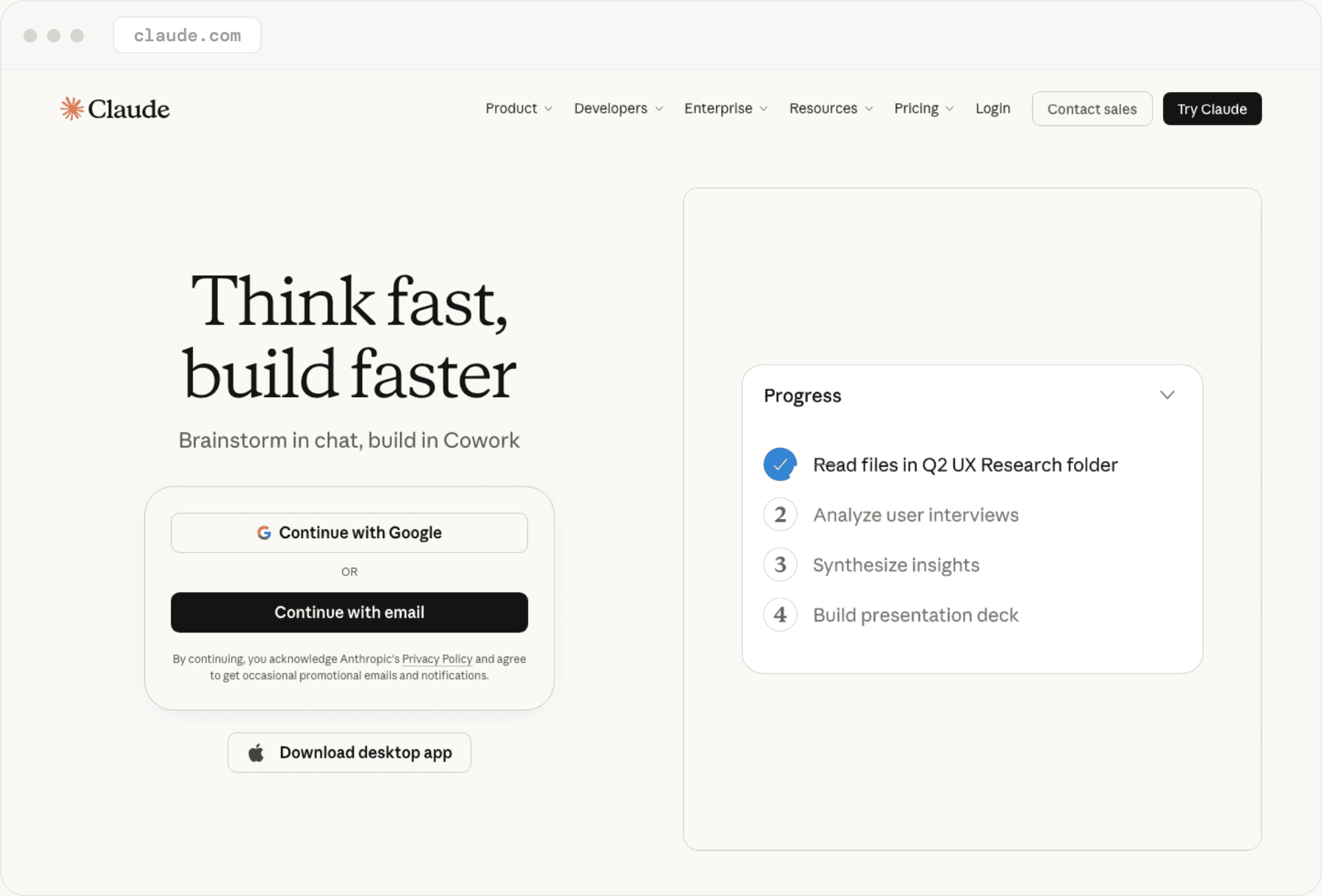Select 'Build presentation deck' step text
The height and width of the screenshot is (896, 1322).
[916, 615]
